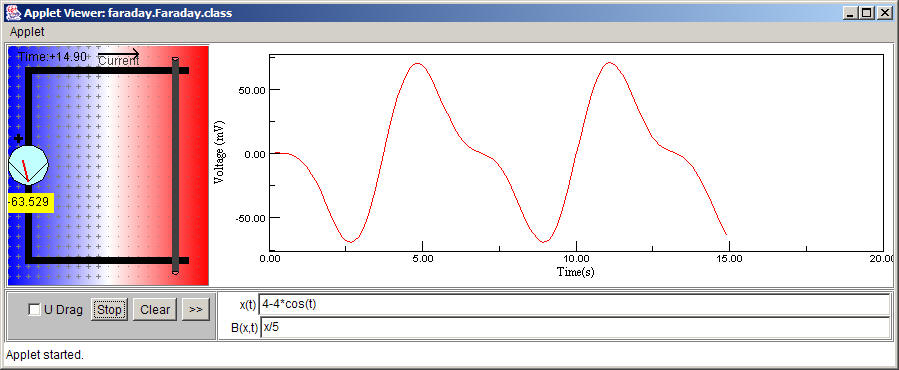Click the Java applet window icon

tap(13, 12)
